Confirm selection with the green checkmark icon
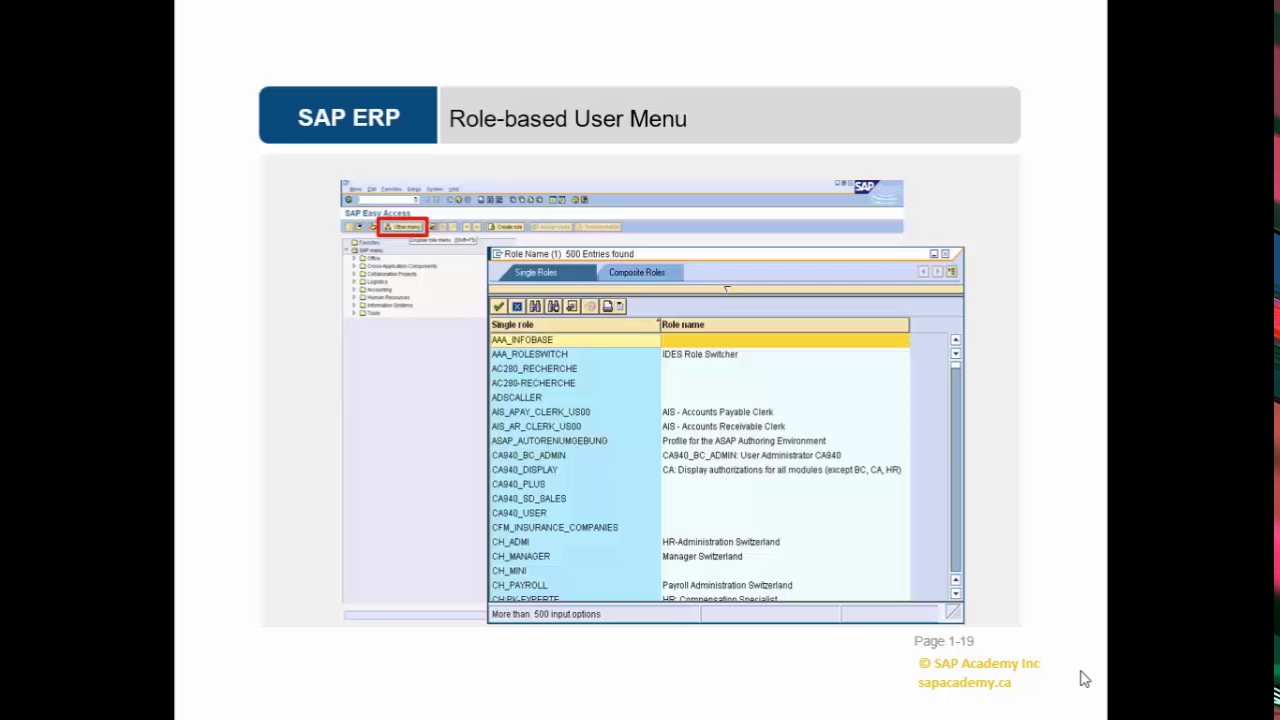 click(499, 306)
